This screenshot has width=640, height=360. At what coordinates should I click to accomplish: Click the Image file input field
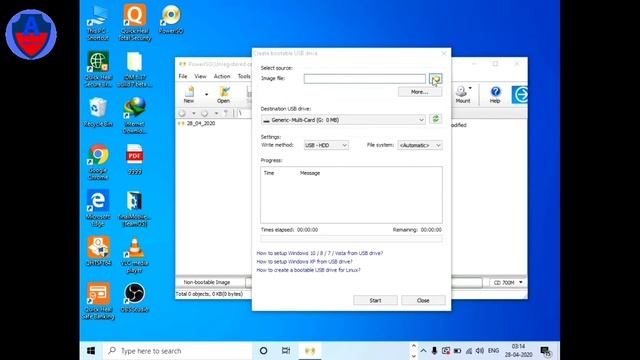(x=364, y=79)
